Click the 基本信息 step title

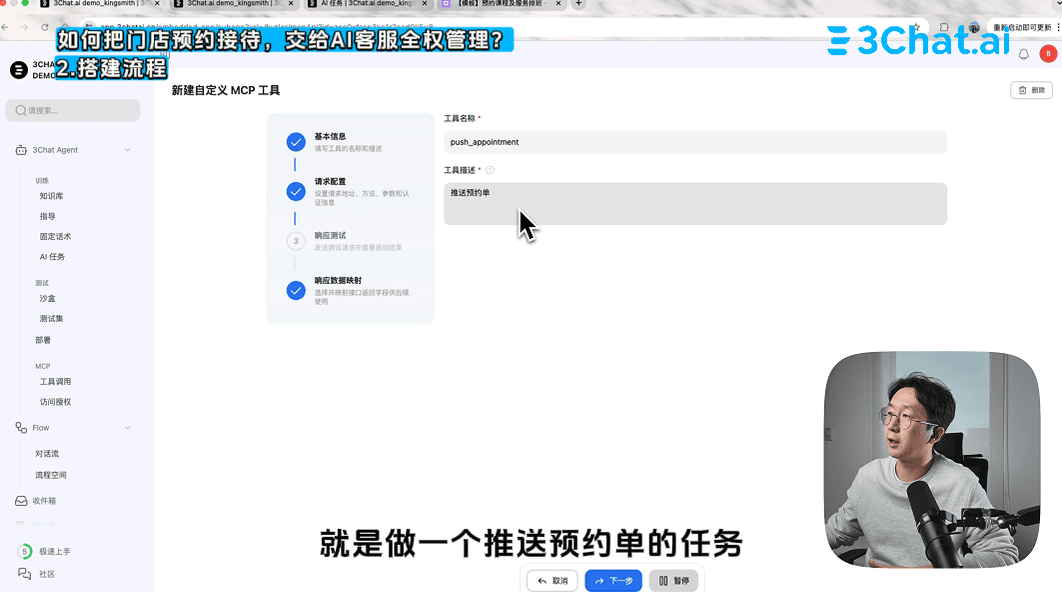tap(330, 136)
